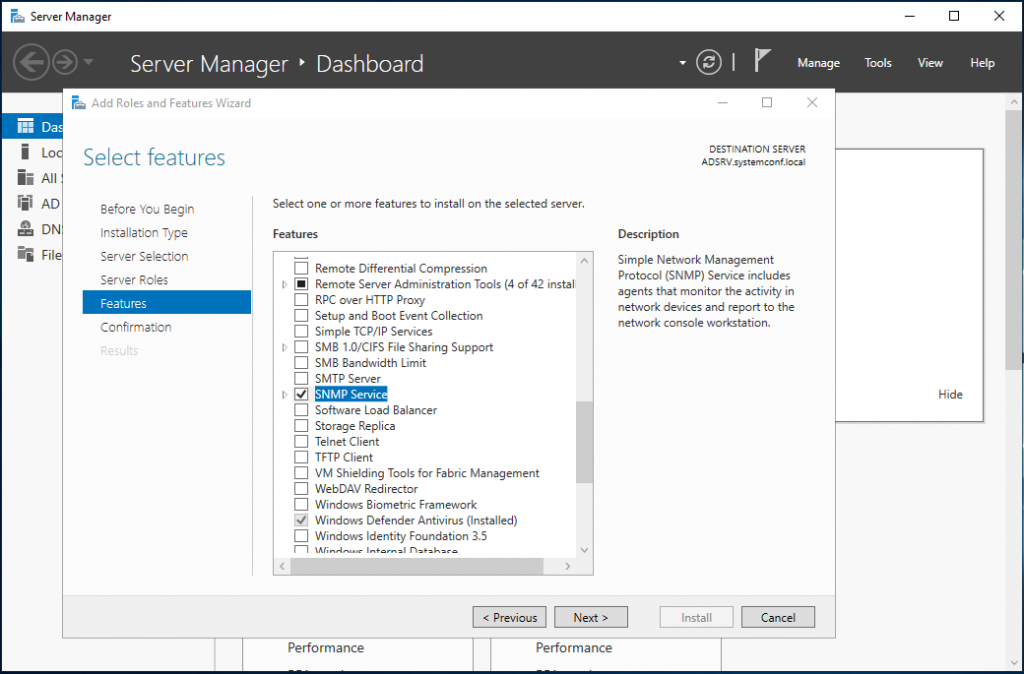
Task: Expand Remote Server Administration Tools
Action: click(283, 284)
